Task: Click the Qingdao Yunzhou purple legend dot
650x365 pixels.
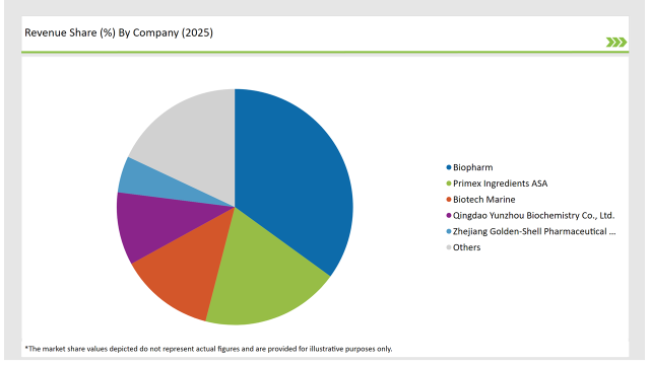Action: pos(449,215)
